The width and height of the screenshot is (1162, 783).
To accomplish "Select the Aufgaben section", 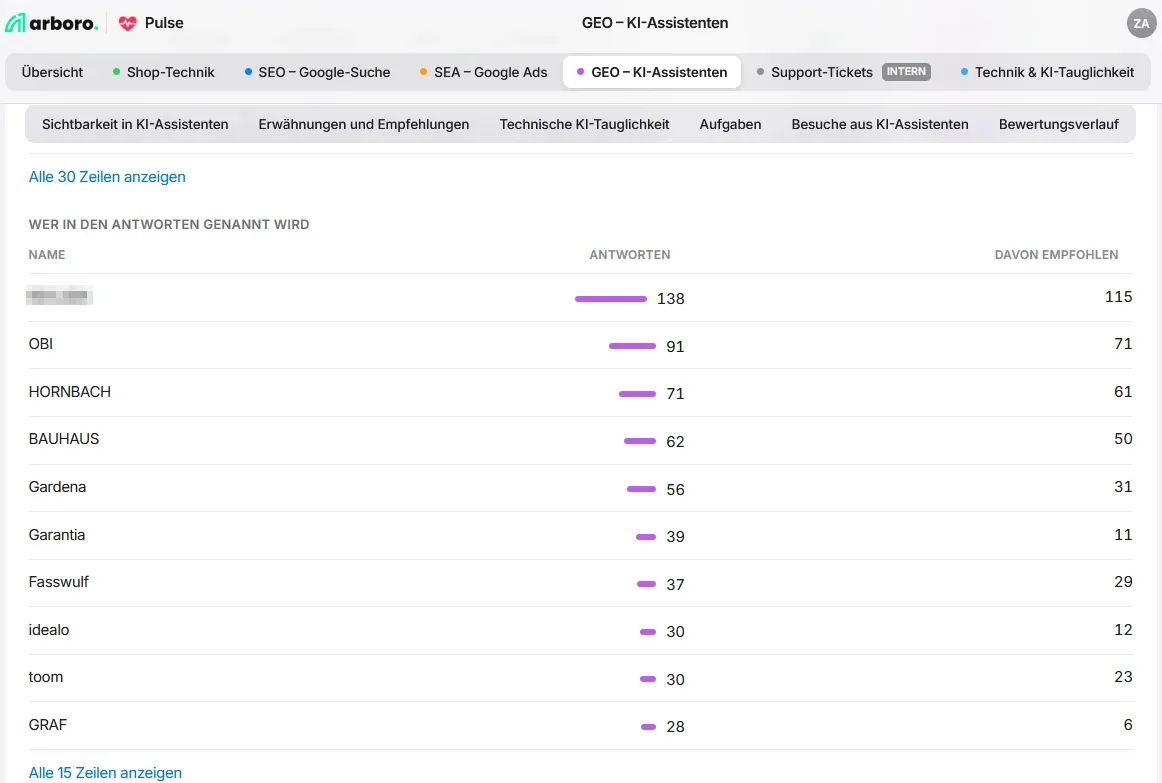I will click(x=730, y=124).
